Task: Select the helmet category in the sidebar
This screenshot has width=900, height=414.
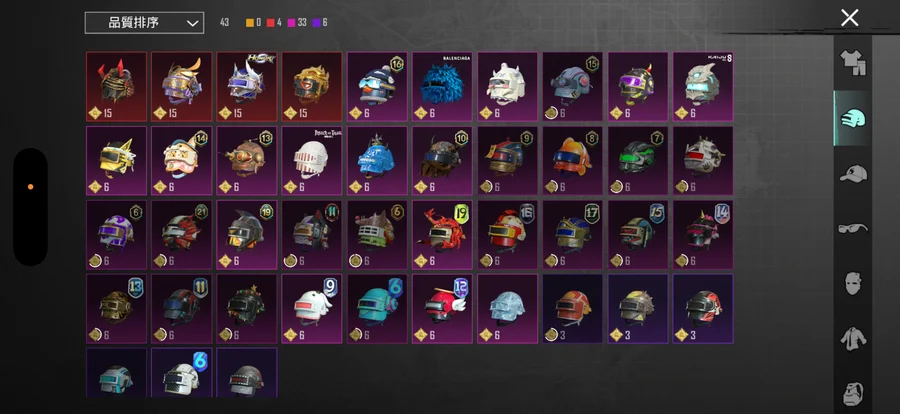Action: 853,118
